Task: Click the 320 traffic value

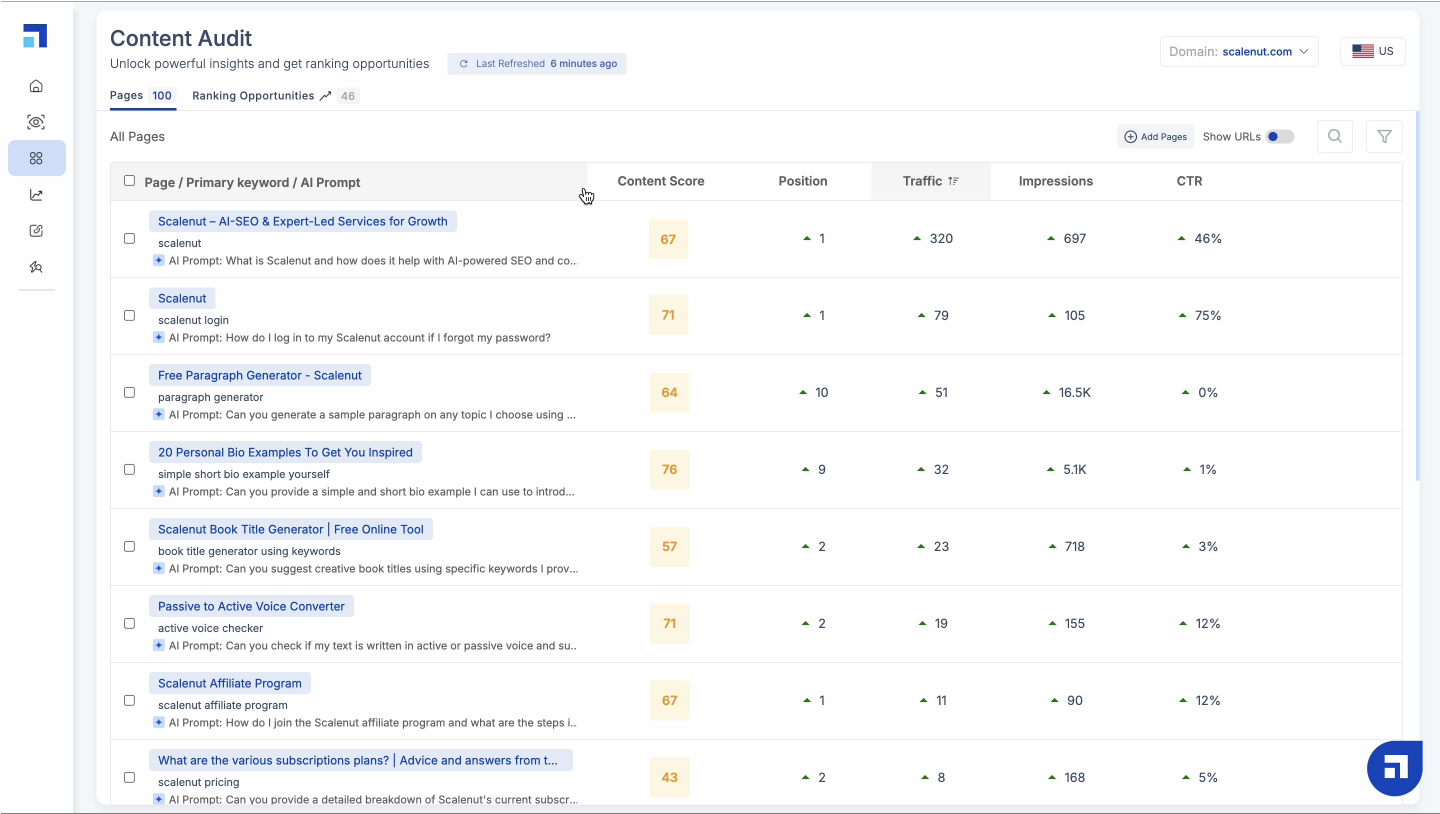Action: tap(941, 239)
